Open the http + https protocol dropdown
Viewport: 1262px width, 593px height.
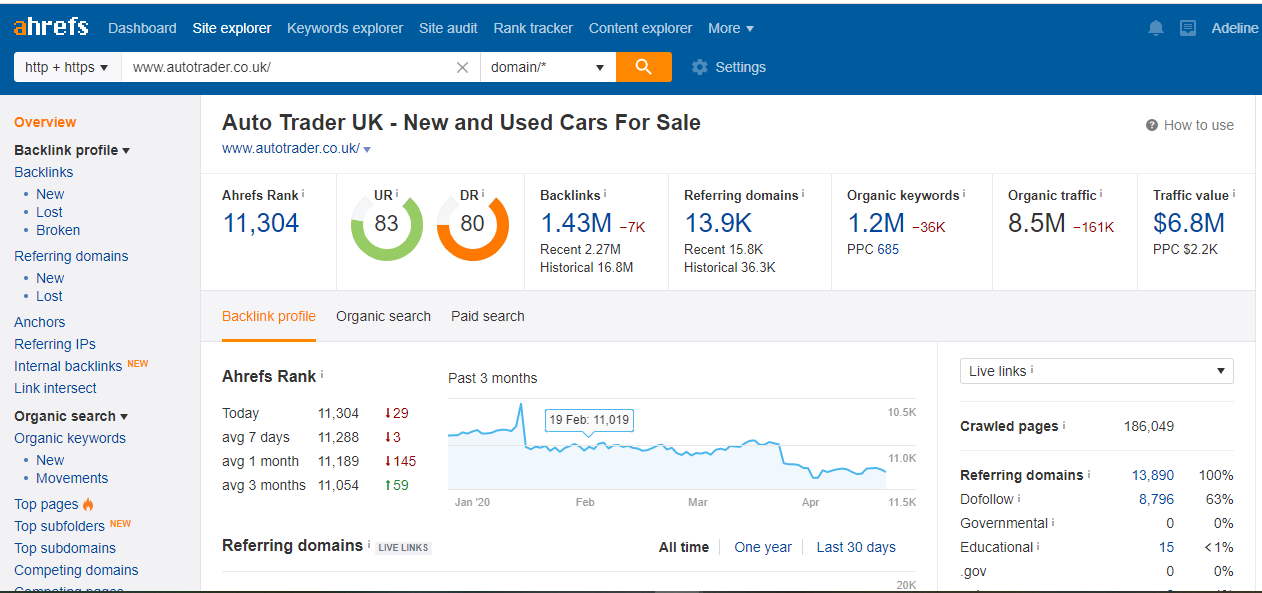[x=67, y=67]
